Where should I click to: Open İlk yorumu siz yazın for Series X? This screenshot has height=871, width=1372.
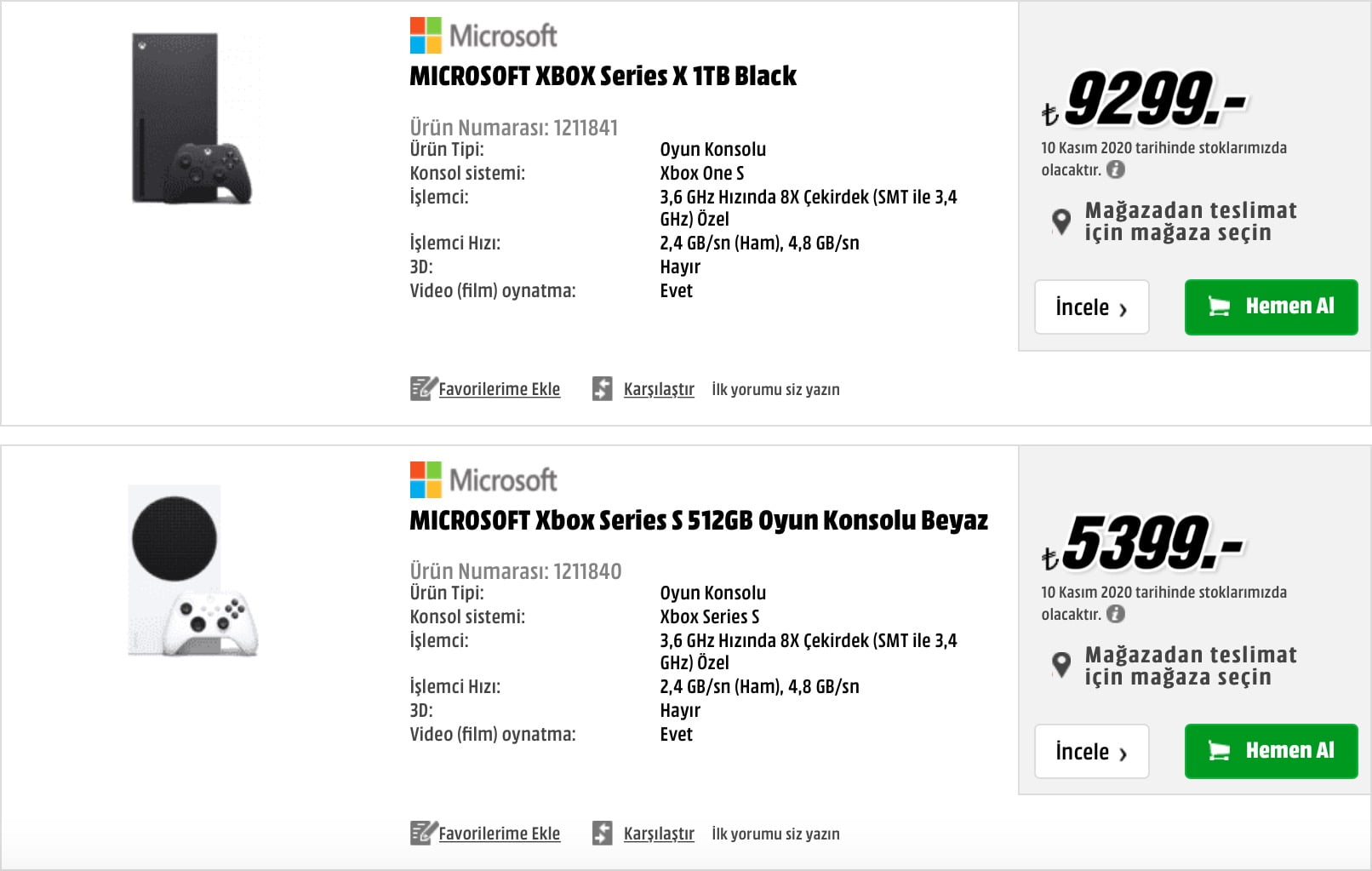coord(775,388)
